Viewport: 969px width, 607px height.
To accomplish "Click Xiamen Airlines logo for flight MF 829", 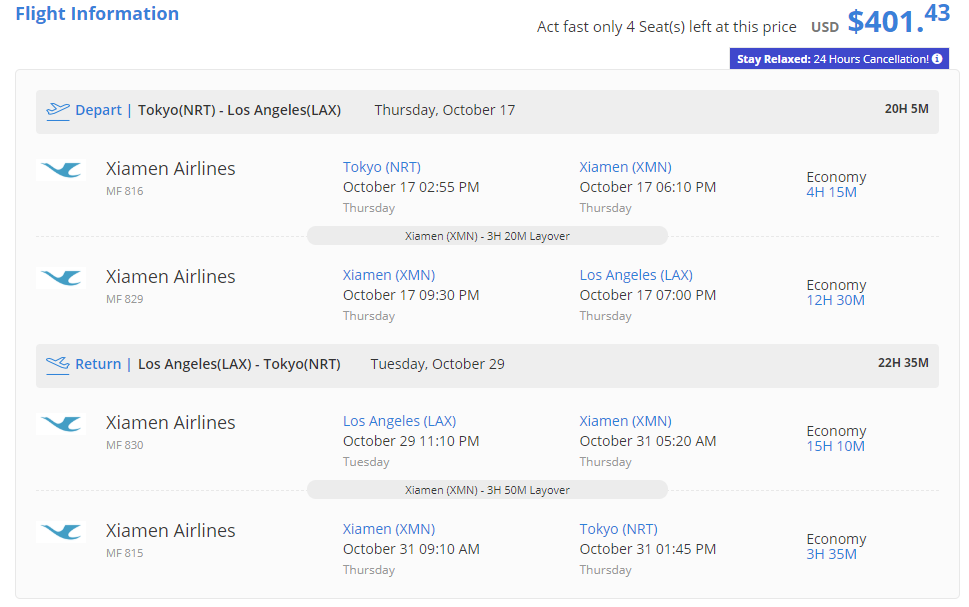I will coord(61,278).
